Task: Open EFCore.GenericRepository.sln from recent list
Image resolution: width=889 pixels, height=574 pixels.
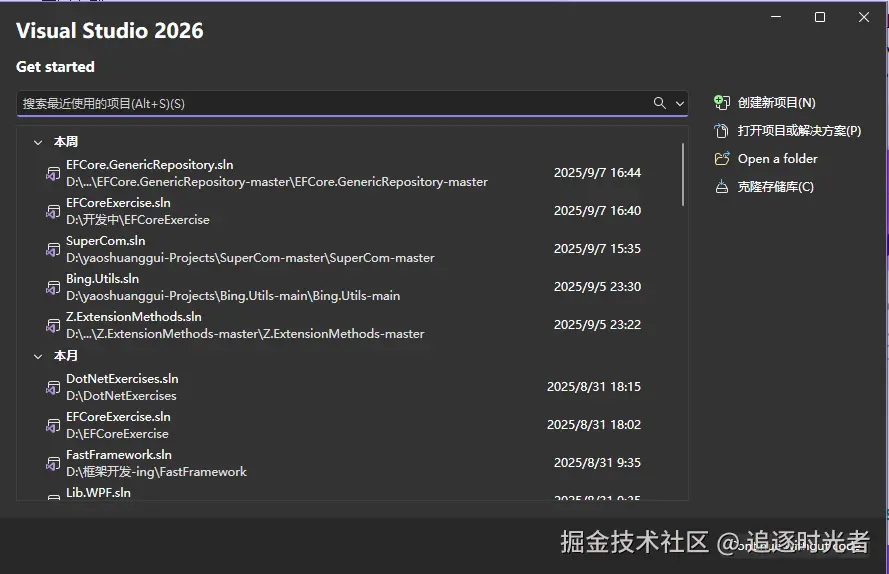Action: tap(150, 164)
